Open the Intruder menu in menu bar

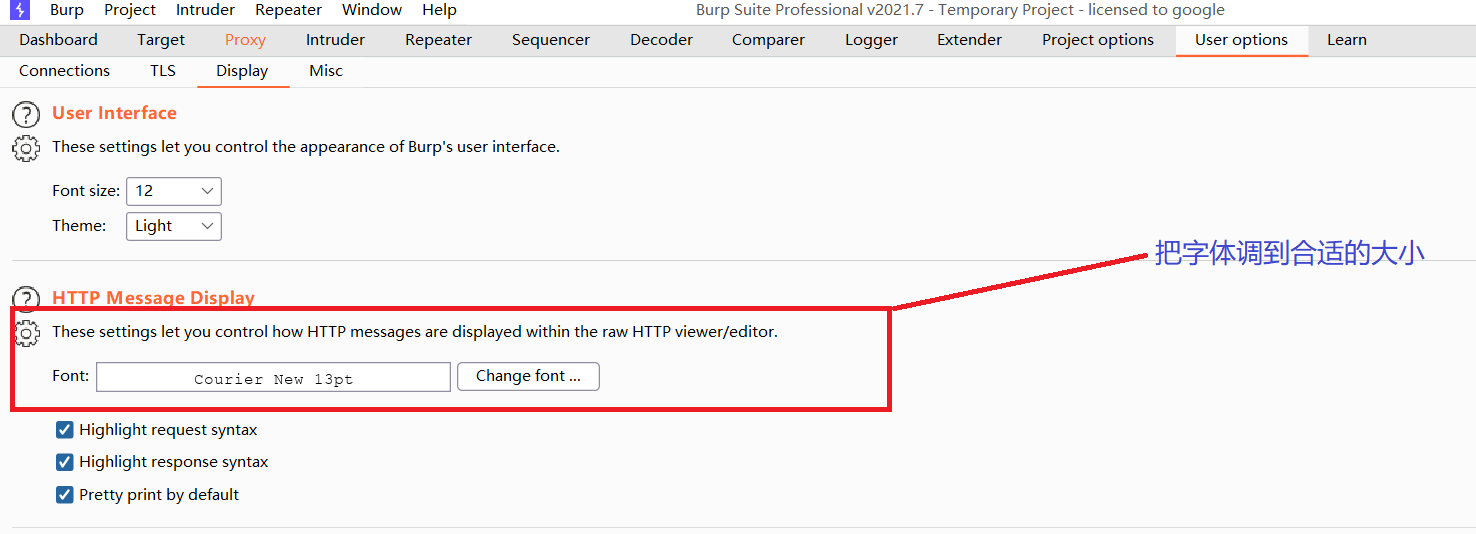(205, 10)
